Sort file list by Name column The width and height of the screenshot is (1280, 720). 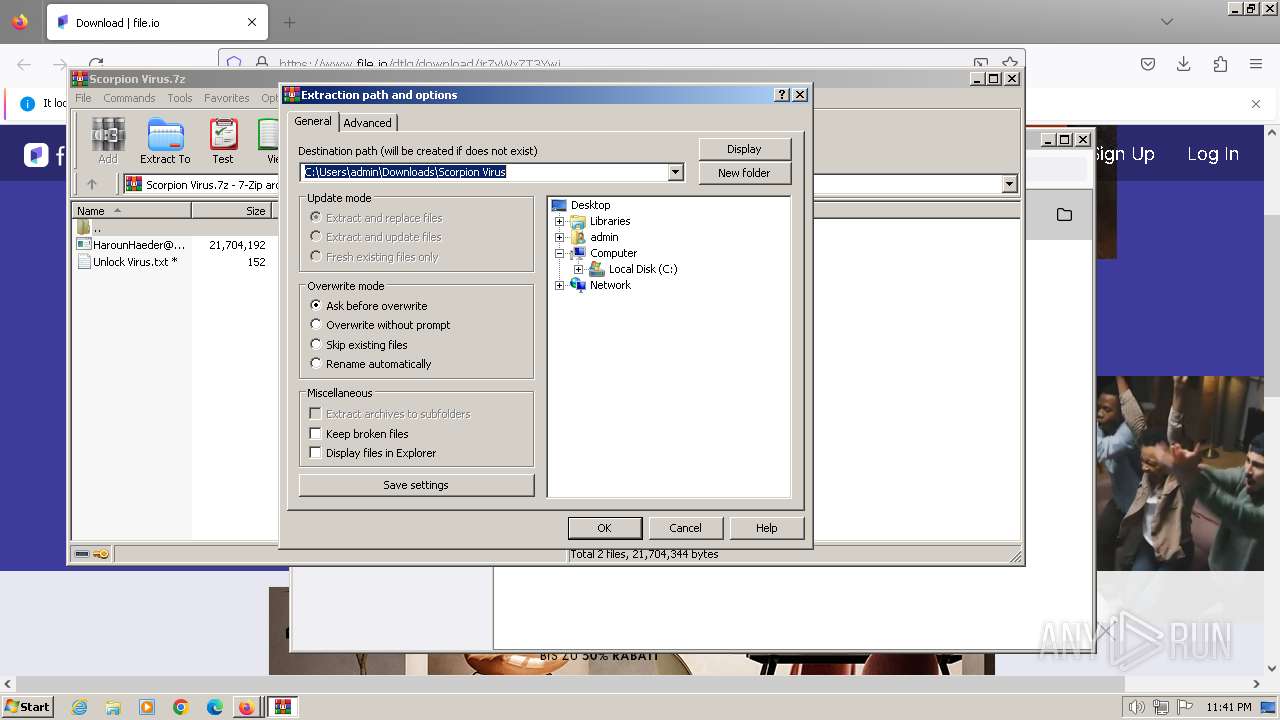pos(132,211)
